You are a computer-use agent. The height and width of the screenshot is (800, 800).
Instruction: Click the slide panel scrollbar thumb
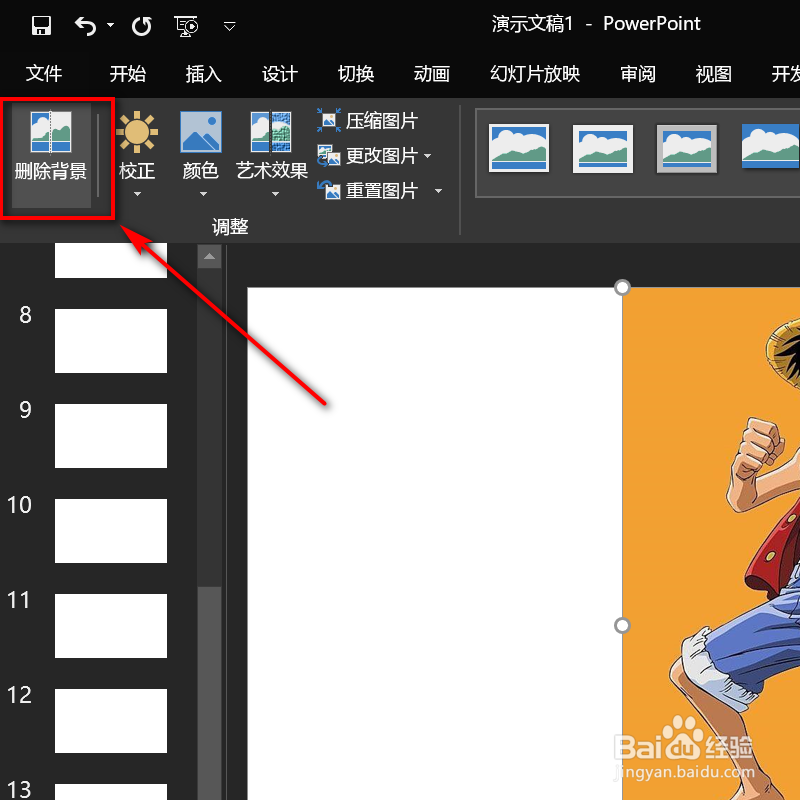tap(209, 693)
